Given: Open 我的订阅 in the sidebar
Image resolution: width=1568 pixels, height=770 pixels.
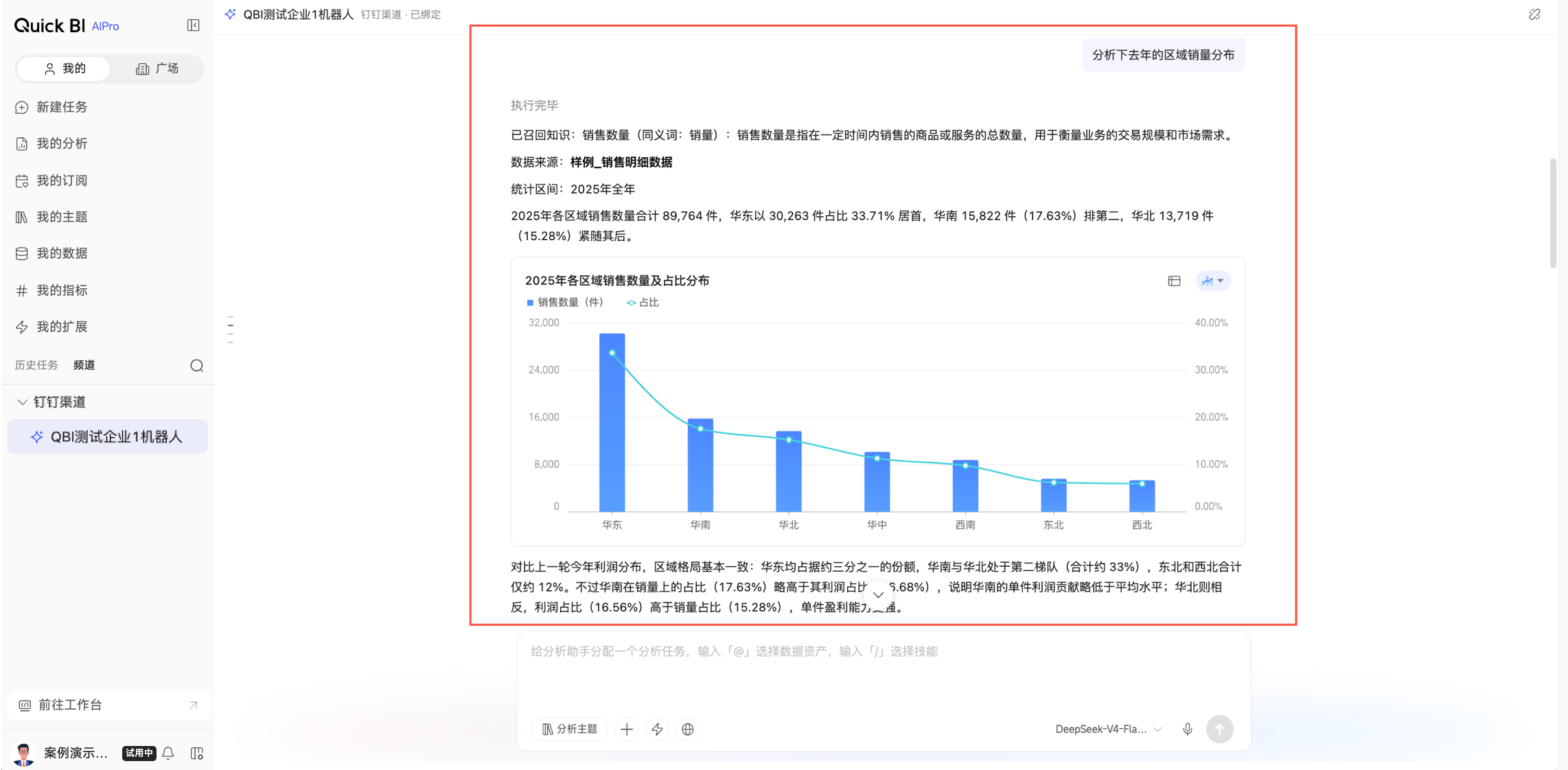Looking at the screenshot, I should pos(62,180).
